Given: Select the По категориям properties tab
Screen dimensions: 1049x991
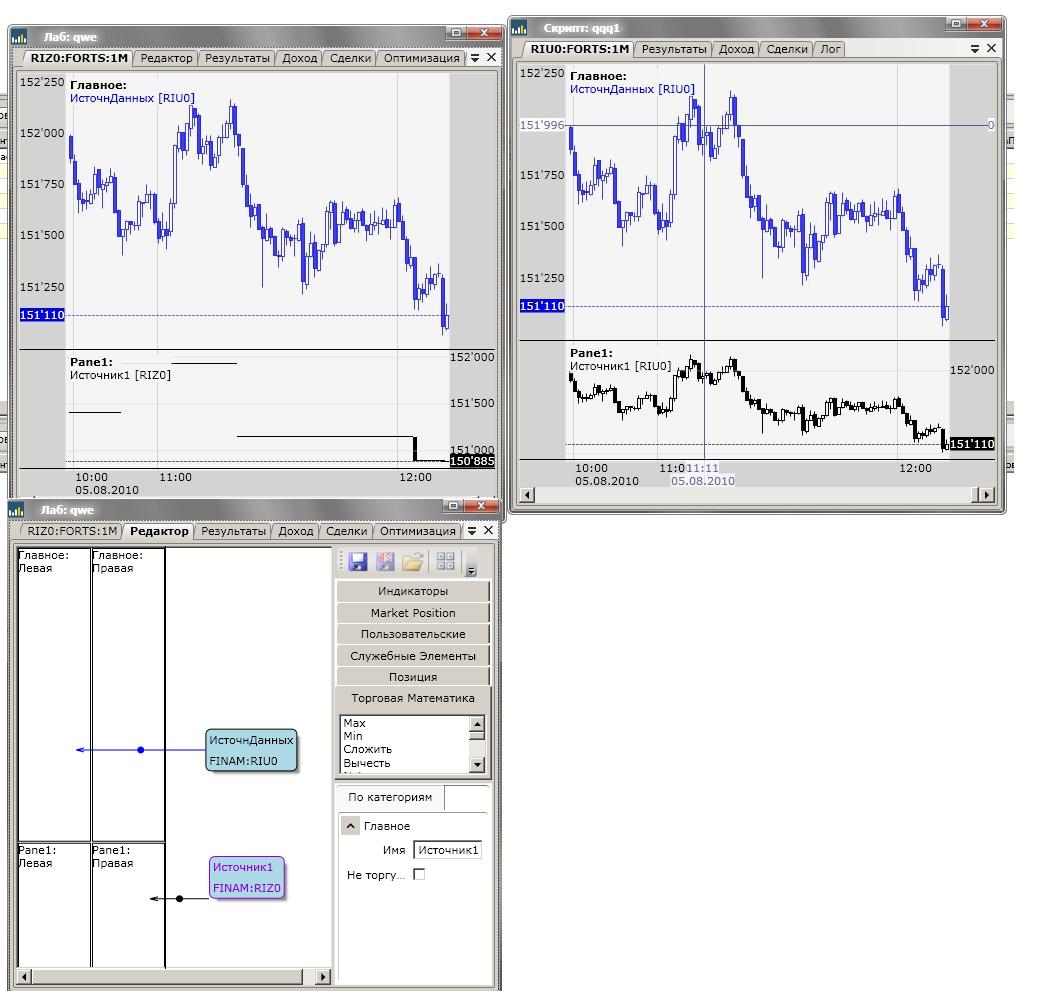Looking at the screenshot, I should [x=390, y=797].
